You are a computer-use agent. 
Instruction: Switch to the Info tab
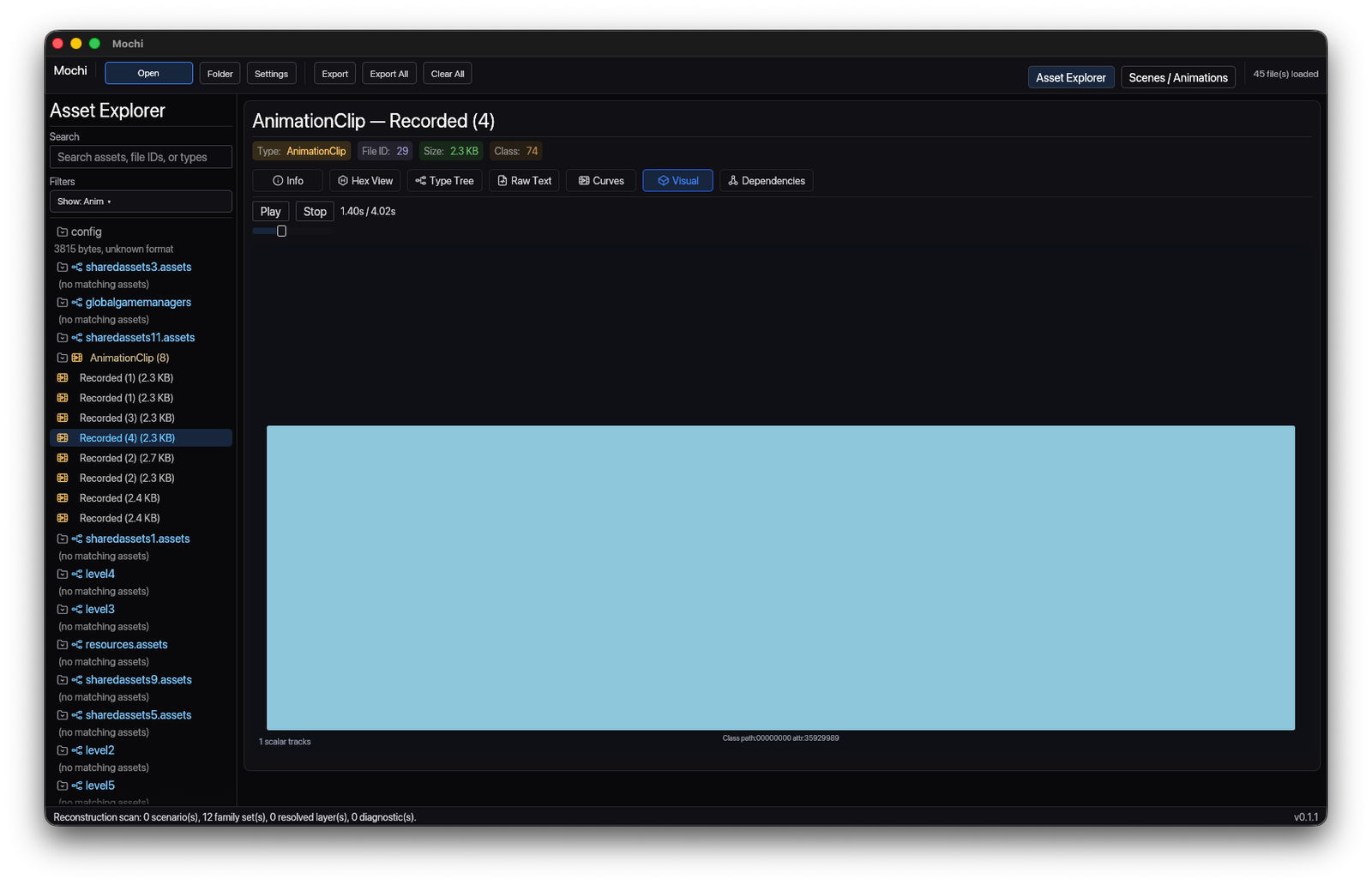287,180
